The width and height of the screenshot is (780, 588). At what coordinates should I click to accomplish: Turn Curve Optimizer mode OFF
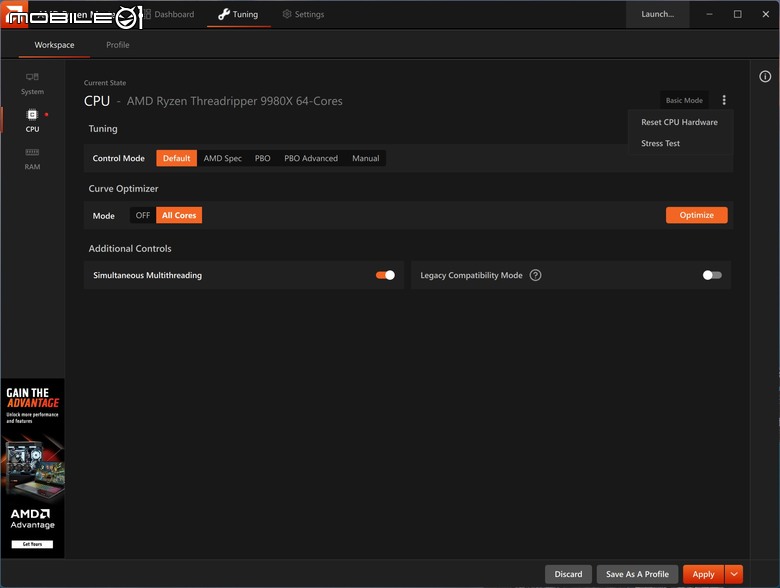[143, 215]
